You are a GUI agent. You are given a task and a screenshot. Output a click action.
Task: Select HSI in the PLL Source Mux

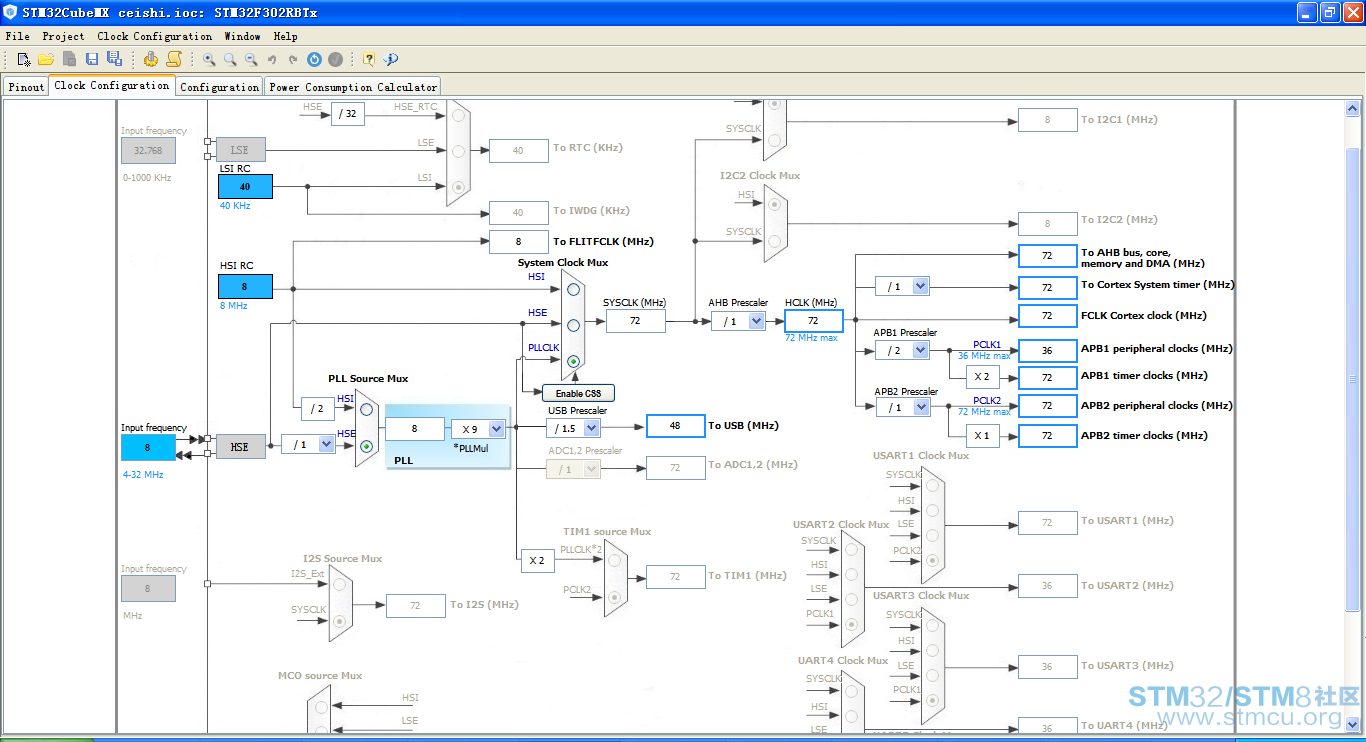point(366,409)
